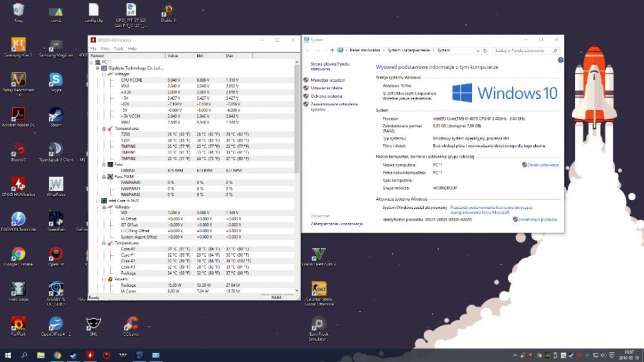Open the Opera desktop shortcut
Viewport: 644px width, 362px height.
click(x=56, y=257)
